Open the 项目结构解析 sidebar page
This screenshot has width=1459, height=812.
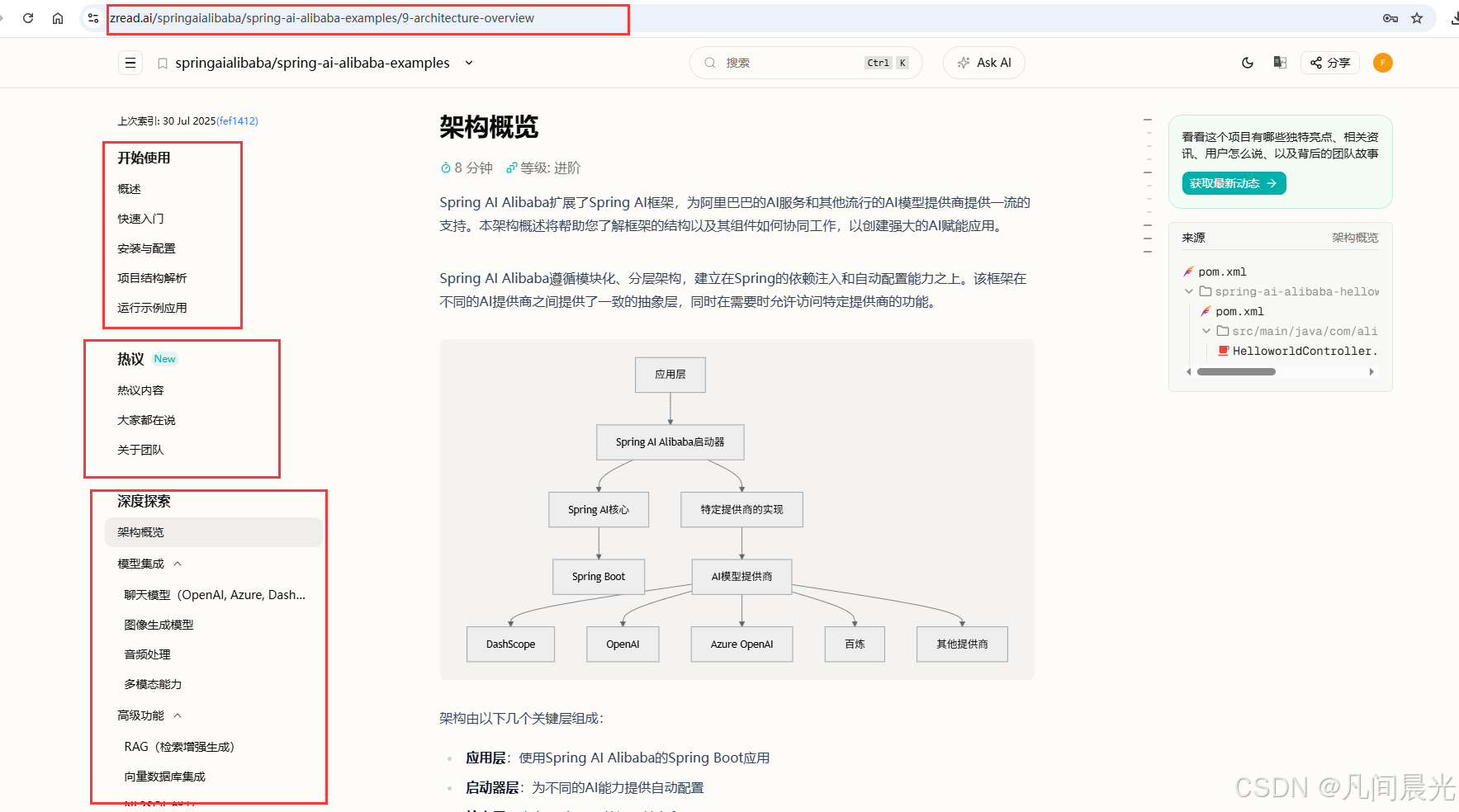tap(152, 278)
